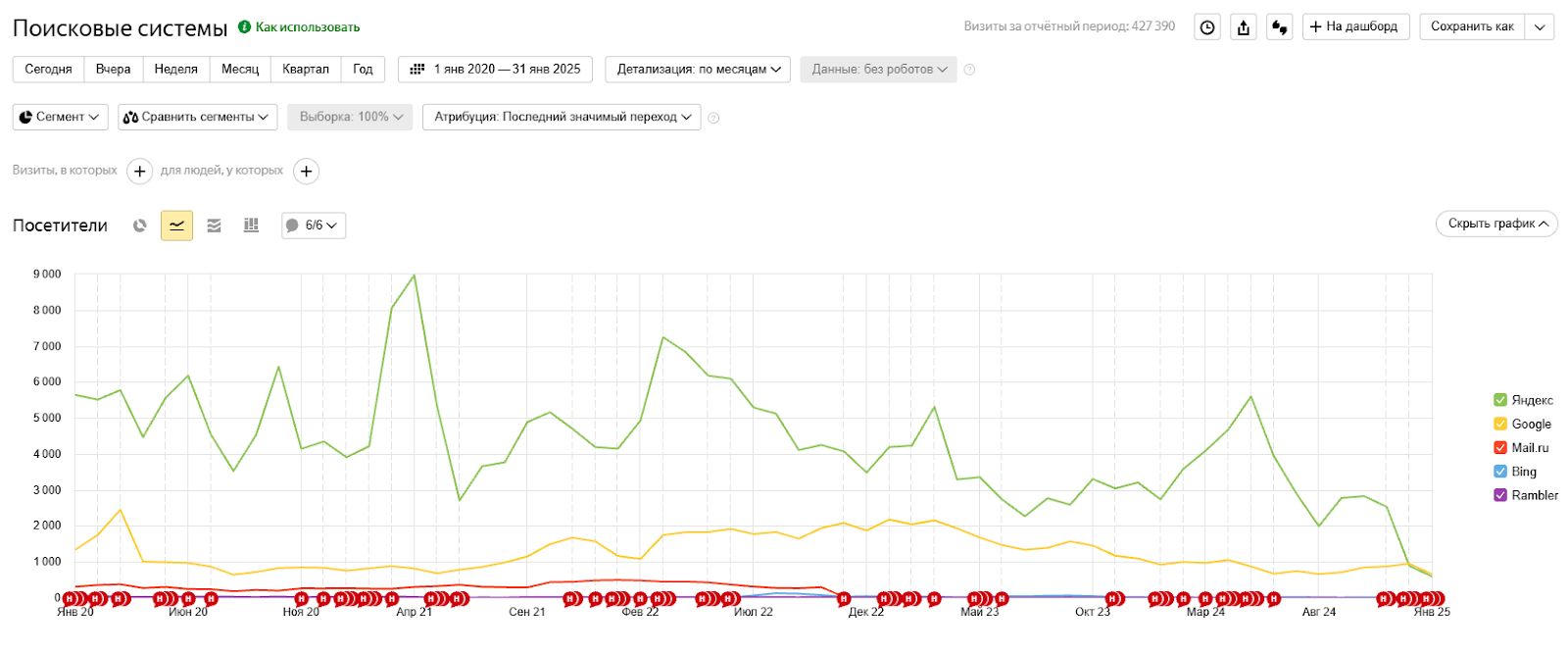Switch to pie chart view
This screenshot has width=1568, height=653.
pos(140,226)
